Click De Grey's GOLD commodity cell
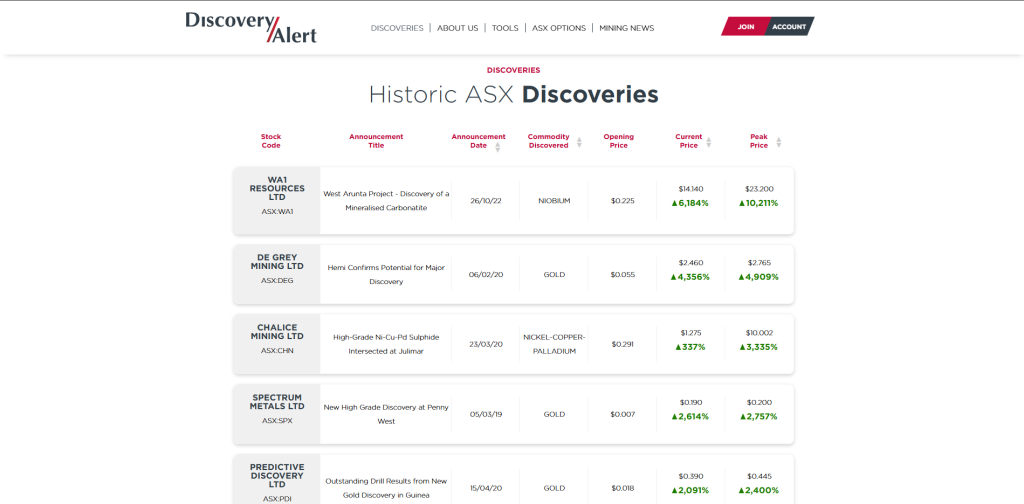This screenshot has height=504, width=1024. coord(554,275)
